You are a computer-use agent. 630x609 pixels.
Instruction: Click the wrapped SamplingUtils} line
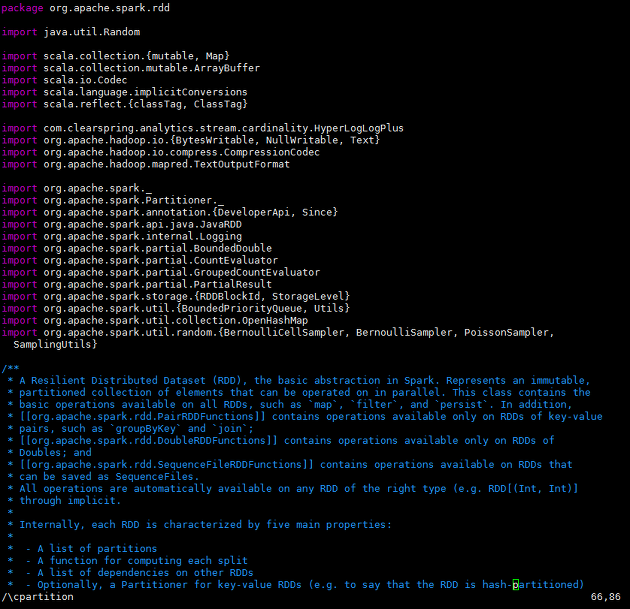55,345
